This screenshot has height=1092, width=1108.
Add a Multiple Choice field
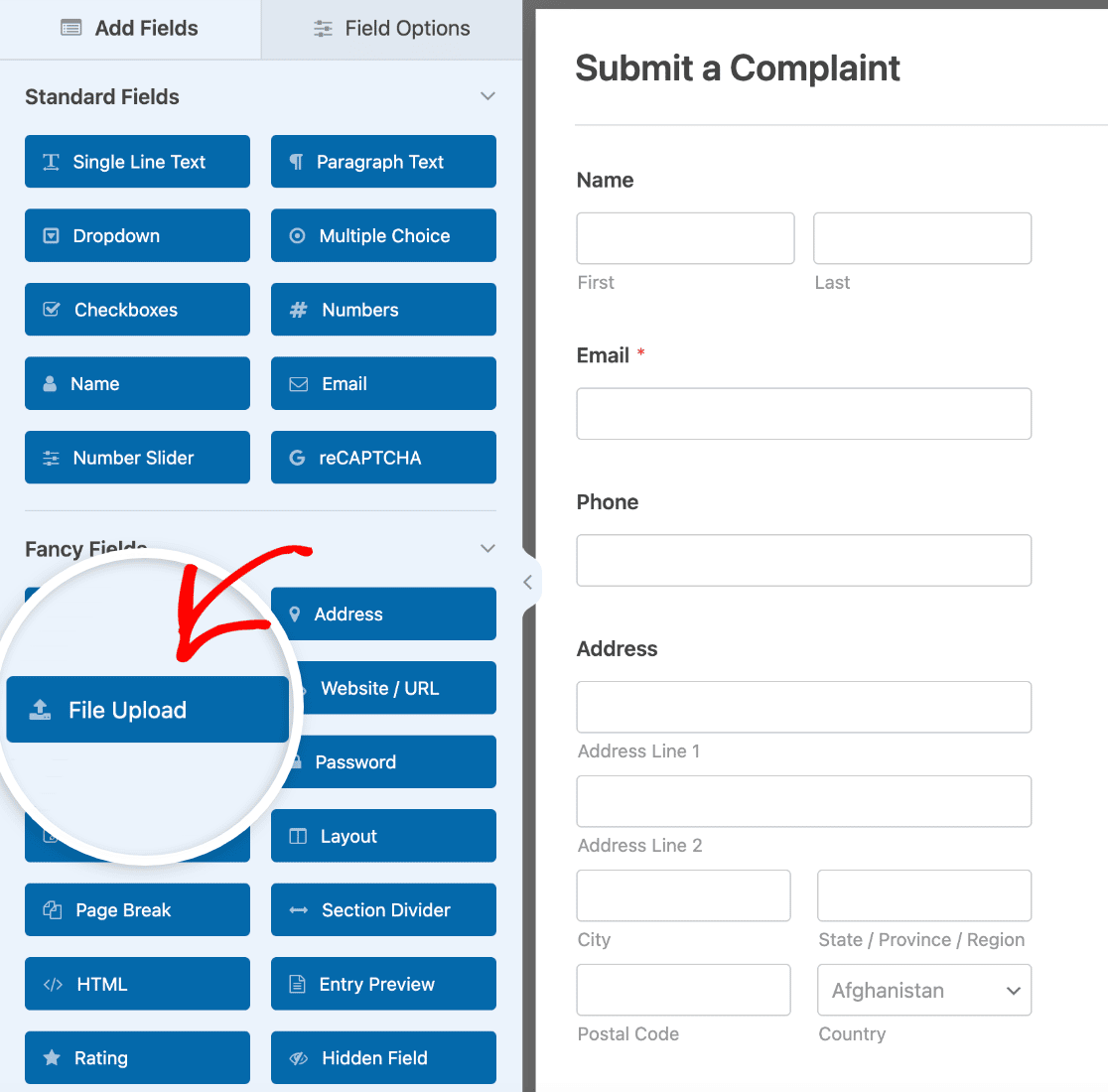tap(383, 235)
